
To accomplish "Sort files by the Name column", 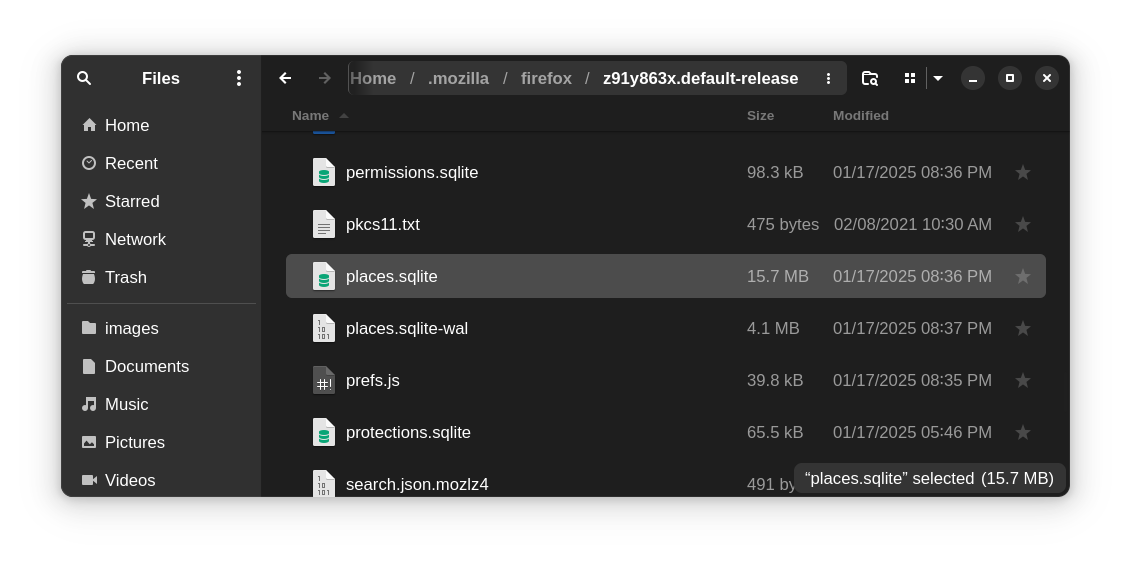I will (310, 115).
